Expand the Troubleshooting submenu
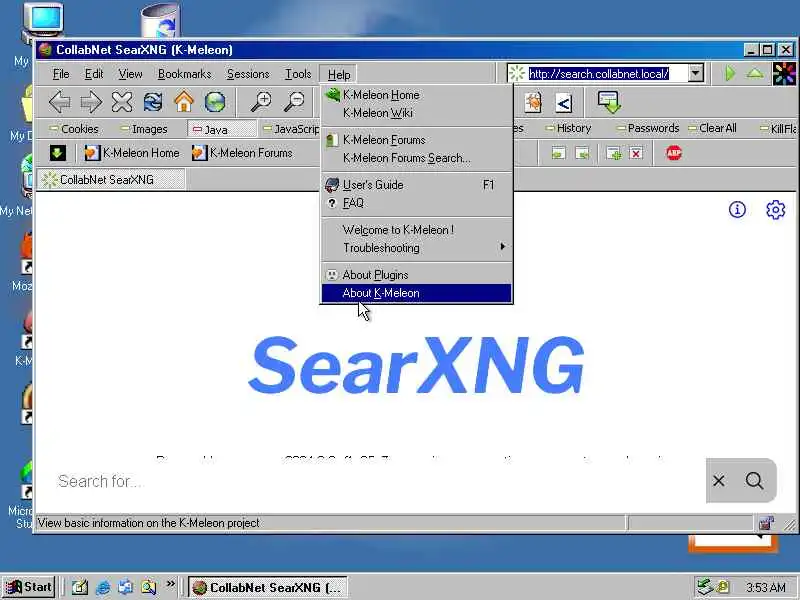The width and height of the screenshot is (800, 600). 416,247
